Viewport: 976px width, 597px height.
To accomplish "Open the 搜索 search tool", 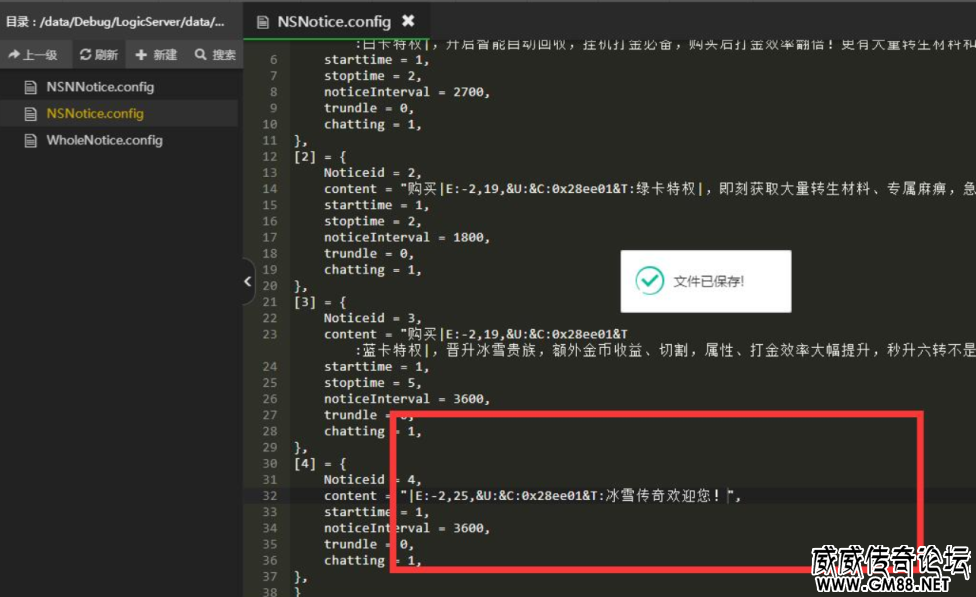I will pyautogui.click(x=215, y=55).
